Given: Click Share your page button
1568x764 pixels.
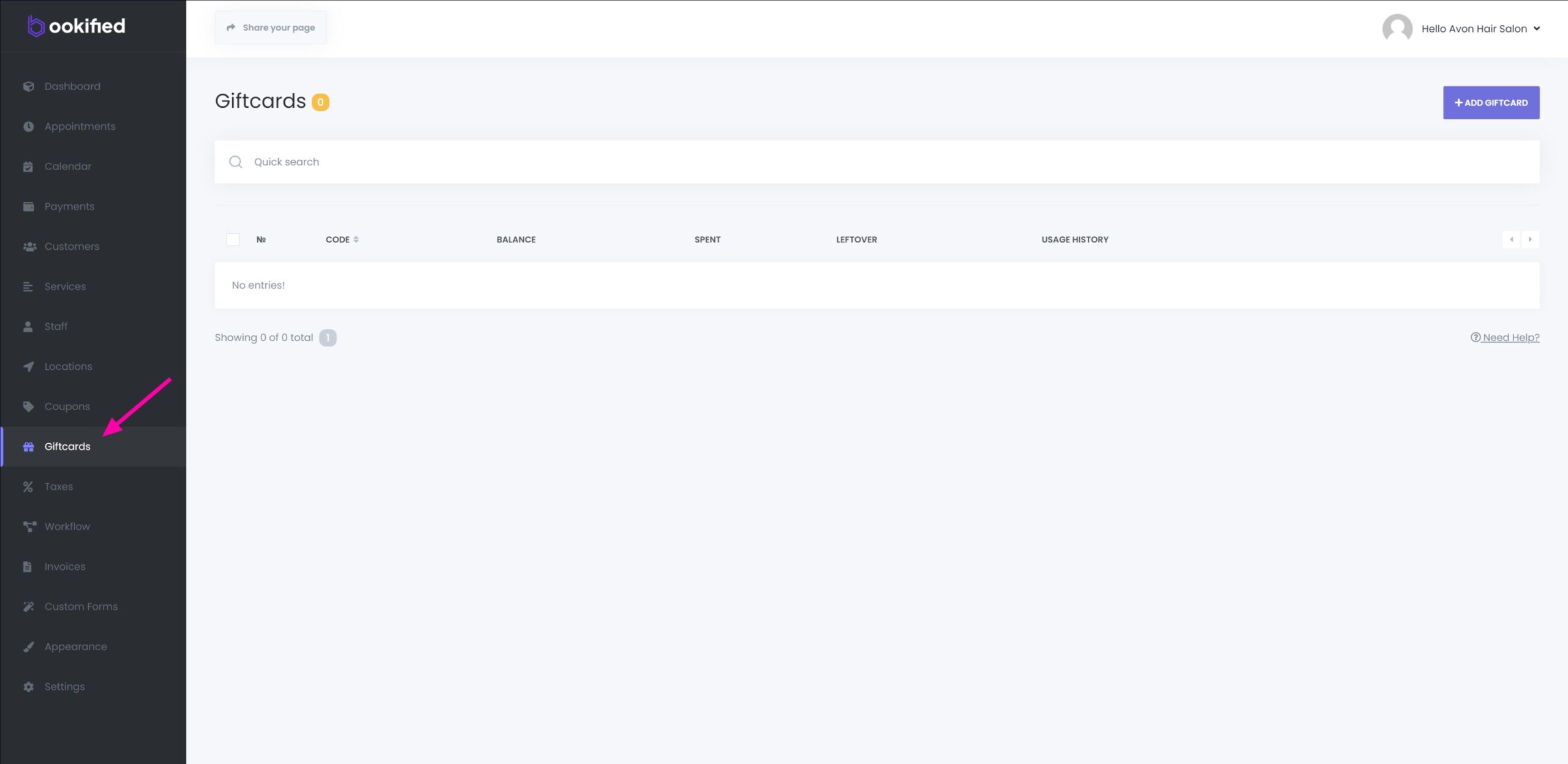Looking at the screenshot, I should [x=271, y=28].
